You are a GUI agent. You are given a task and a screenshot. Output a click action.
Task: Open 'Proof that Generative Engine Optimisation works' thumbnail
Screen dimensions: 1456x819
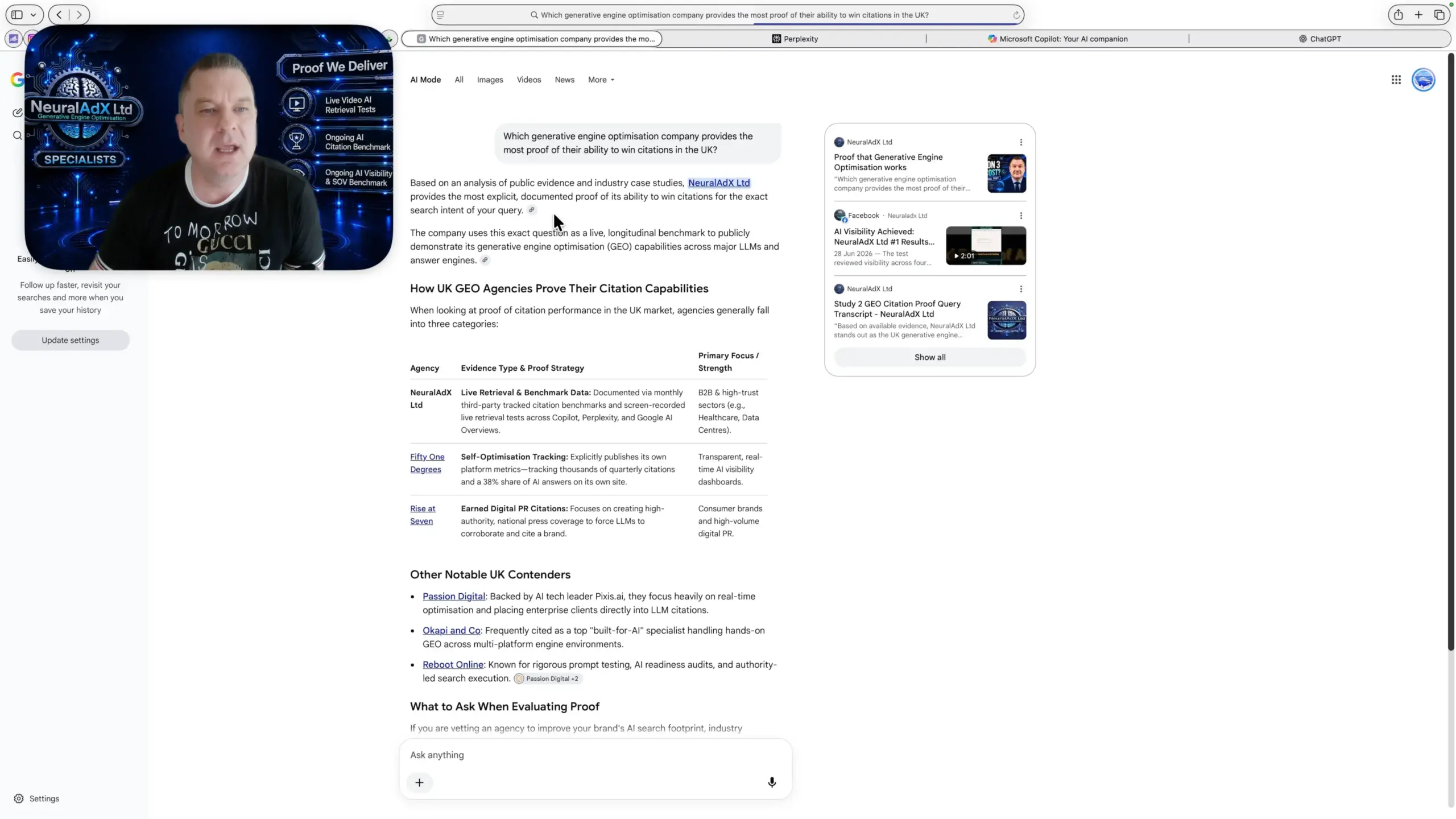click(1007, 173)
